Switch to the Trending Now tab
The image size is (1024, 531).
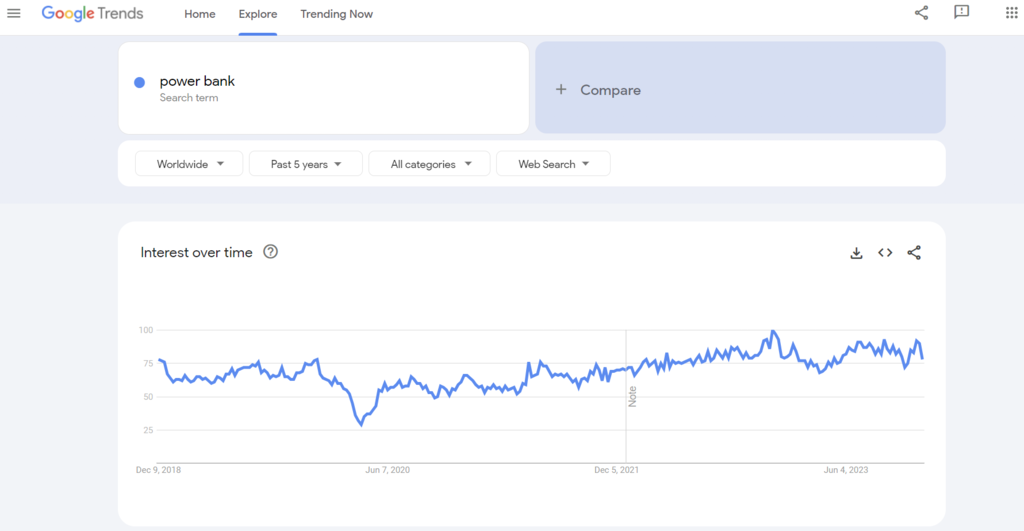[336, 14]
